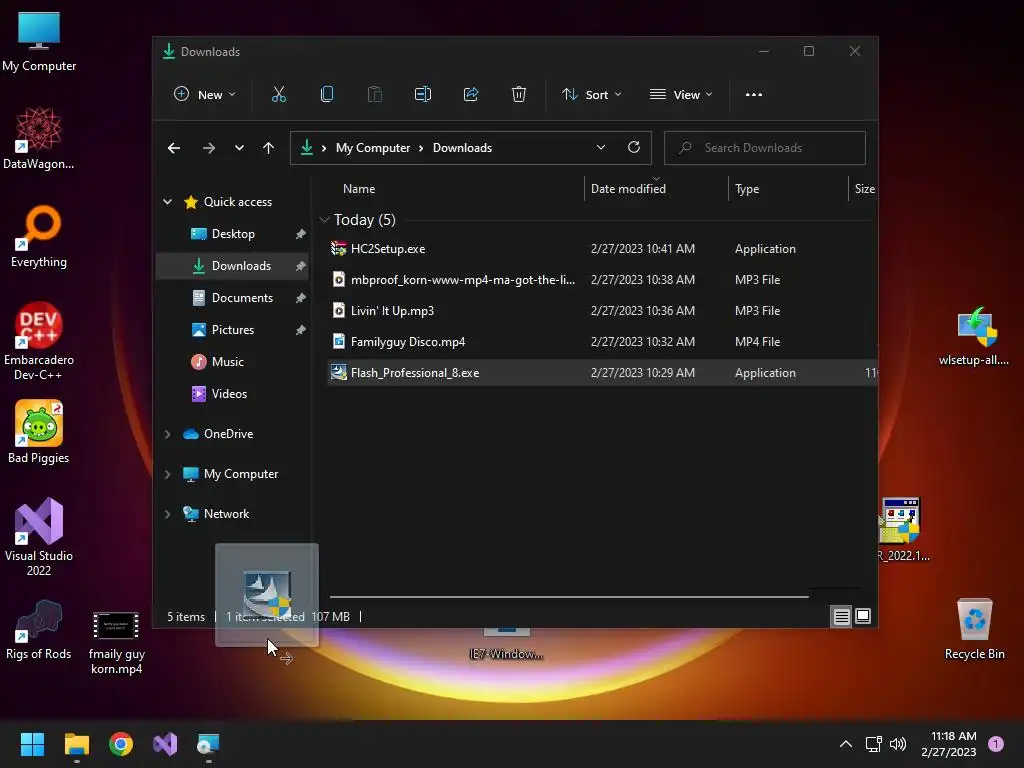Select Visual Studio 2022 desktop icon
The height and width of the screenshot is (768, 1024).
(39, 537)
